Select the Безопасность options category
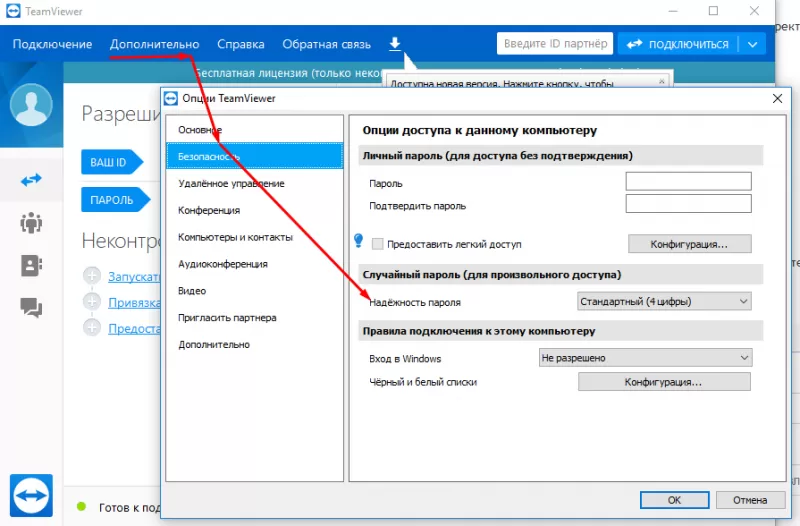Image resolution: width=800 pixels, height=526 pixels. [255, 156]
